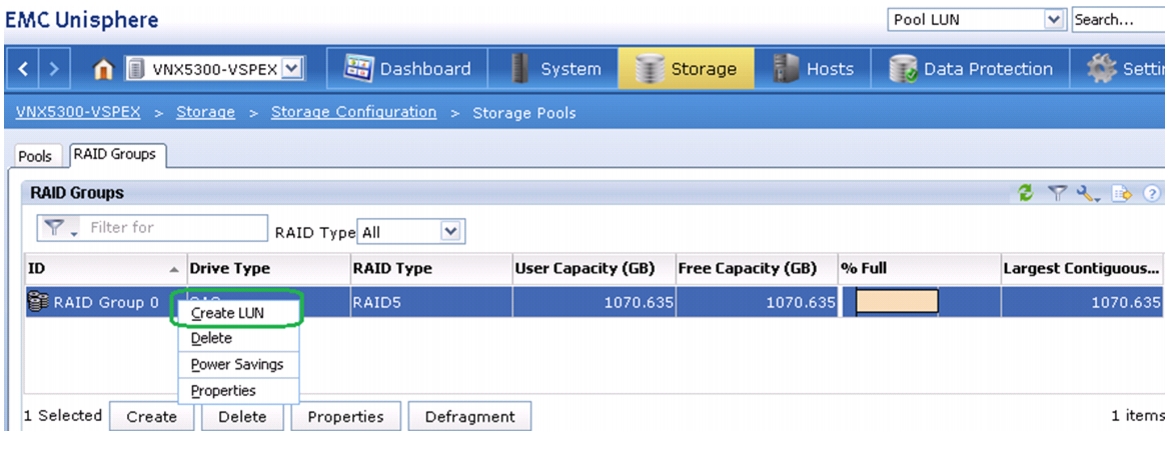Click the export list icon in panel header
Screen dimensions: 1168x467
pos(1122,194)
